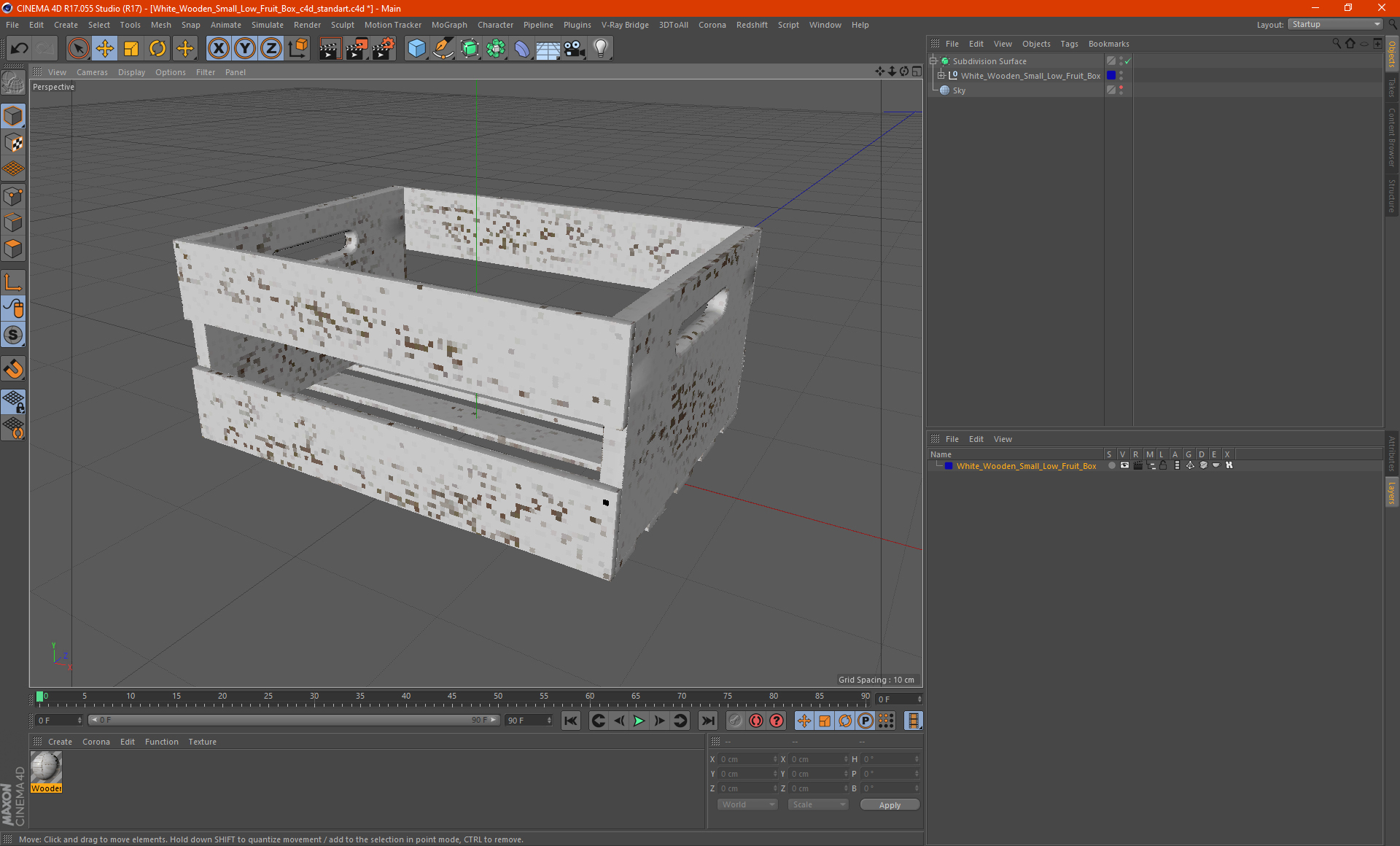
Task: Open the Render to Picture Viewer icon
Action: pyautogui.click(x=357, y=49)
